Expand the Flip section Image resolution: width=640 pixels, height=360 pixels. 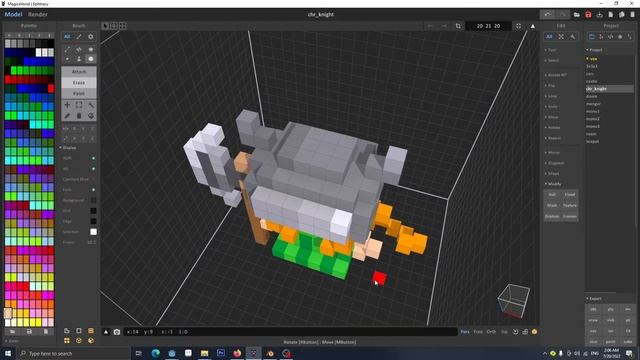point(550,86)
